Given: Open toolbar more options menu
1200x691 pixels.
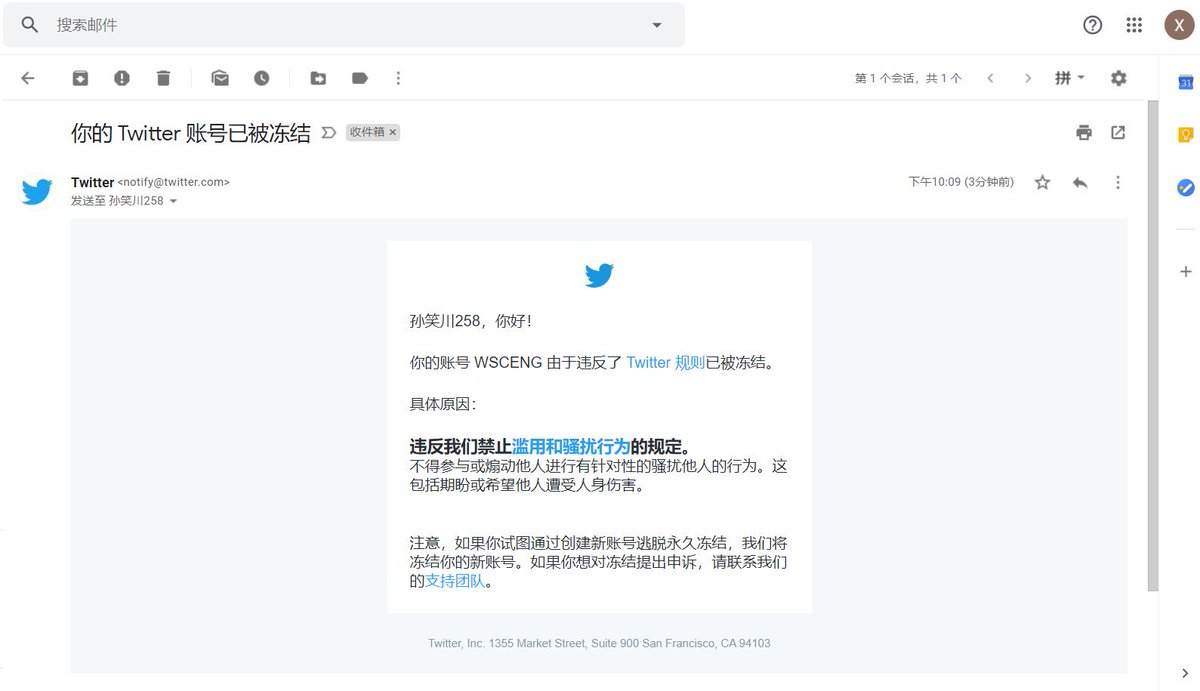Looking at the screenshot, I should tap(398, 78).
